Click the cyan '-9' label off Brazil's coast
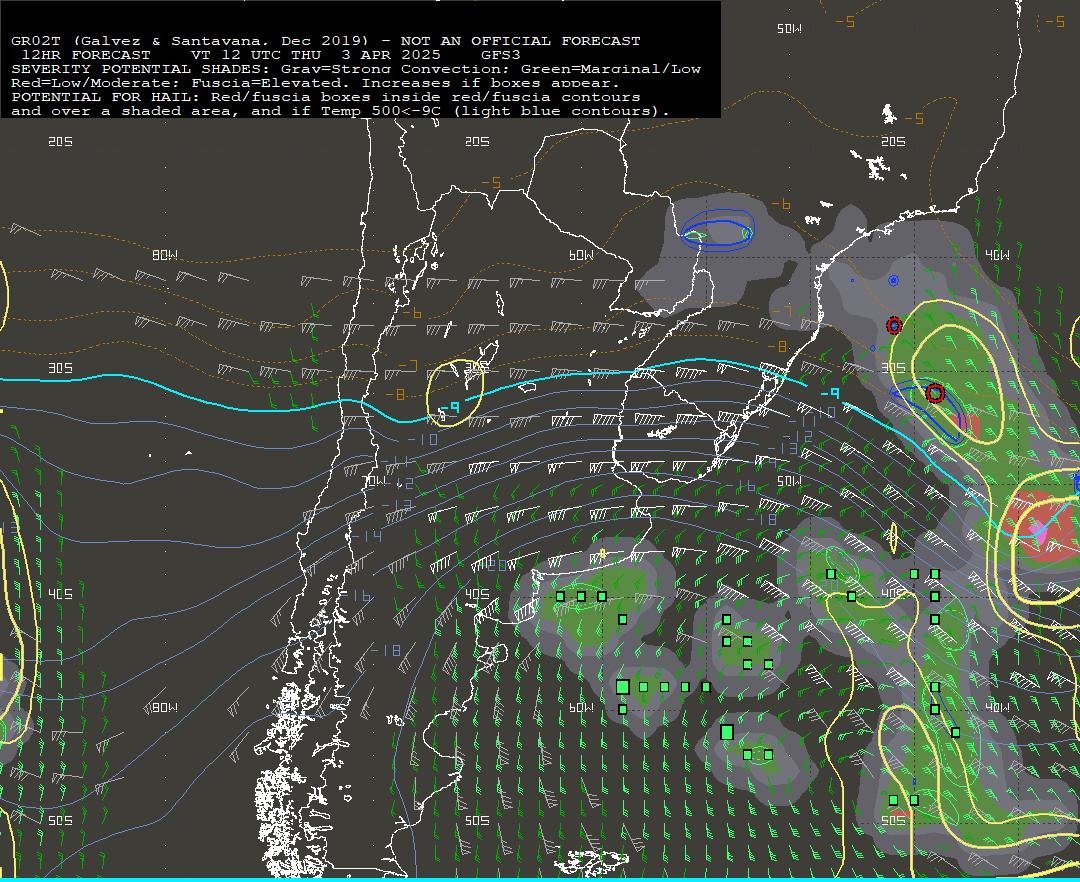This screenshot has width=1080, height=882. point(830,393)
